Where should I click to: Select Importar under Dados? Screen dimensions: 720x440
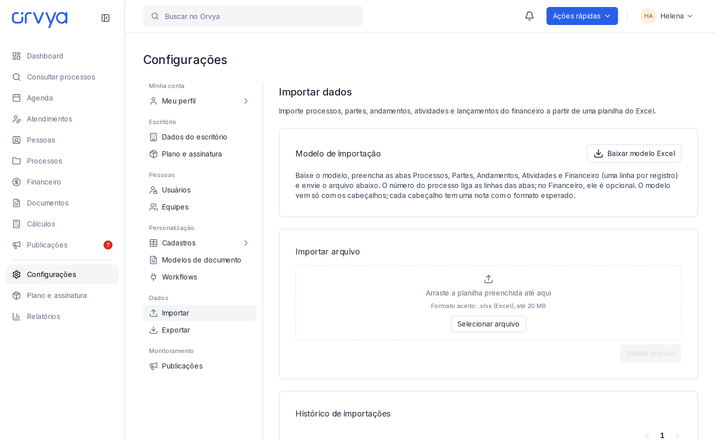coord(199,313)
